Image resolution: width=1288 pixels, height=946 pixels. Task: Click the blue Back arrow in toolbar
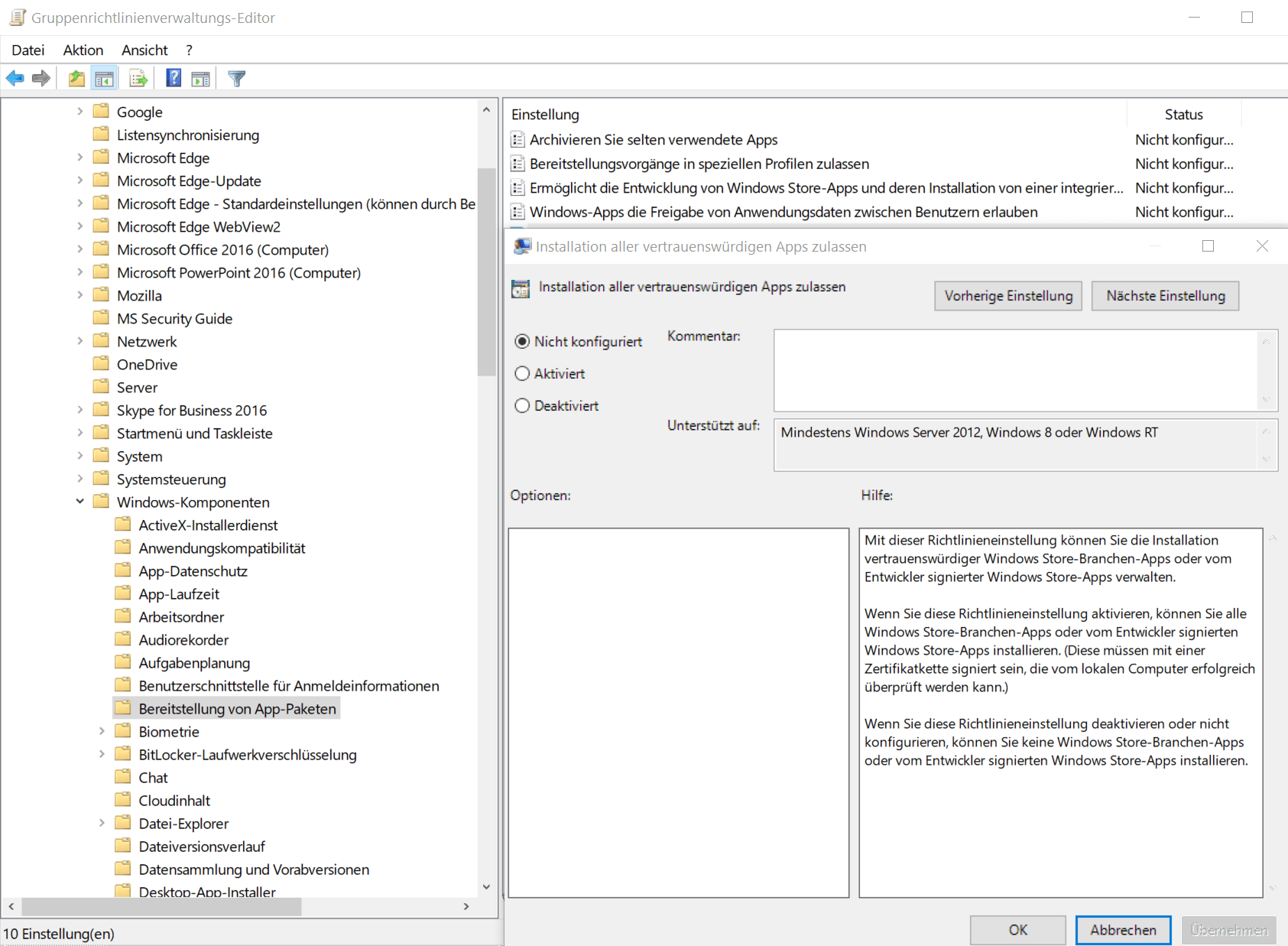[15, 78]
